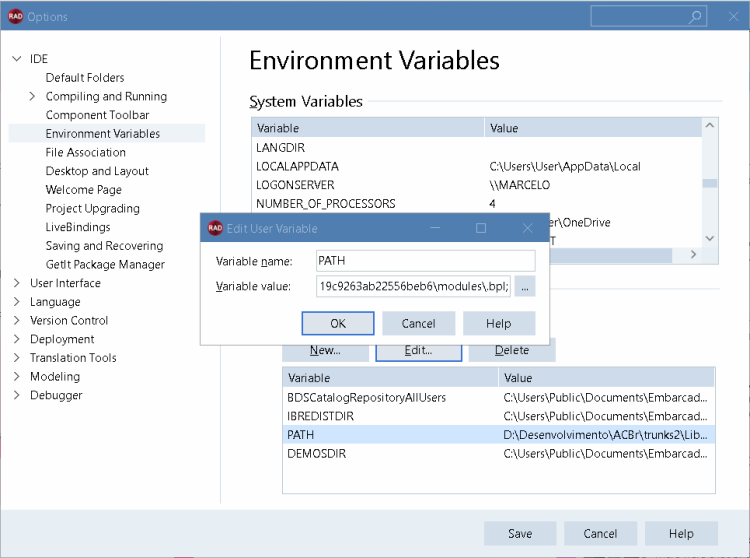Open the ellipsis browse button beside Variable value

click(x=525, y=286)
